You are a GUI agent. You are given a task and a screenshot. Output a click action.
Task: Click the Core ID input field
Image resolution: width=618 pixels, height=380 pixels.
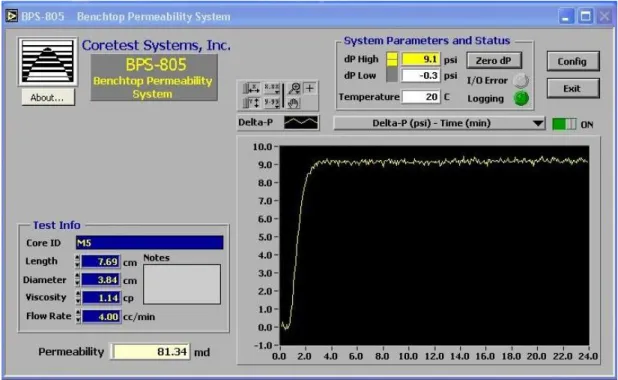tap(149, 242)
